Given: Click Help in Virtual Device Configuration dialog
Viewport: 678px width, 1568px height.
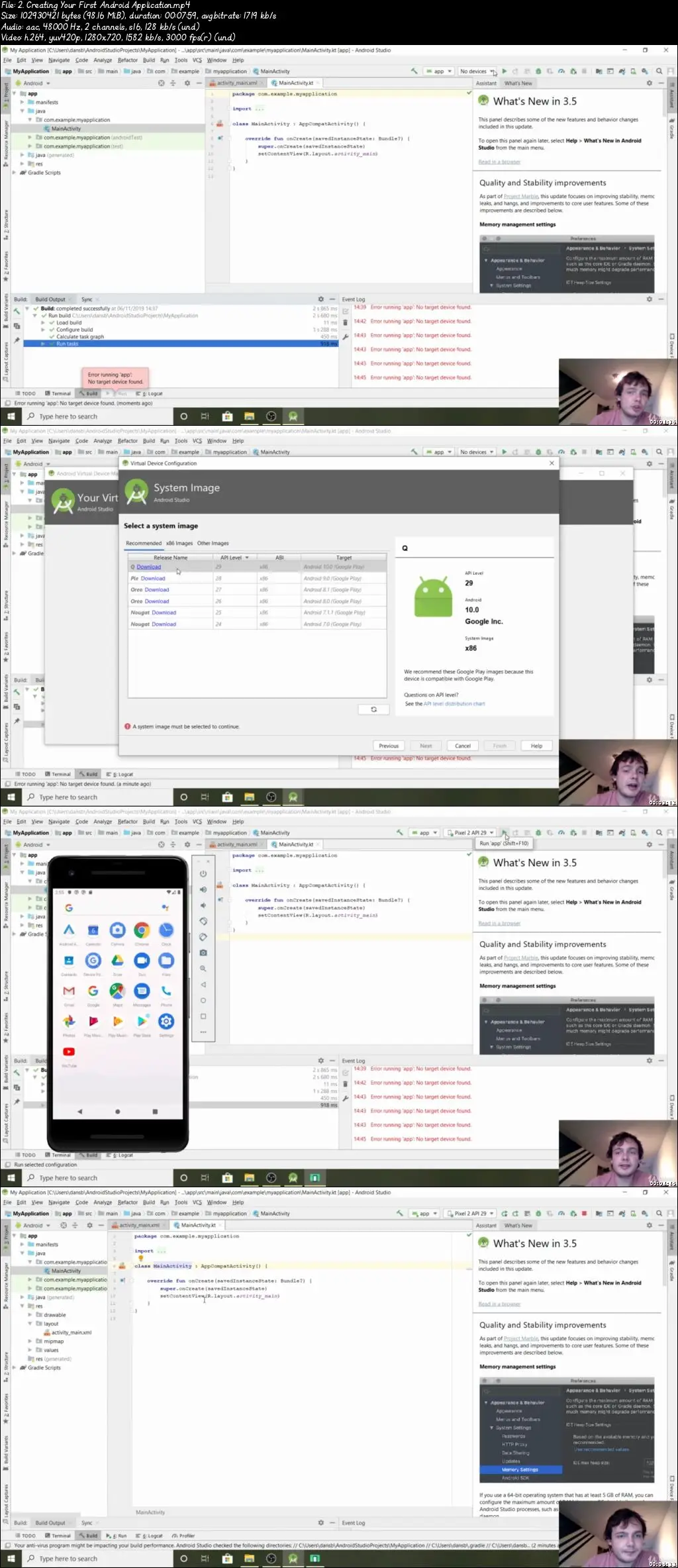Looking at the screenshot, I should tap(536, 746).
